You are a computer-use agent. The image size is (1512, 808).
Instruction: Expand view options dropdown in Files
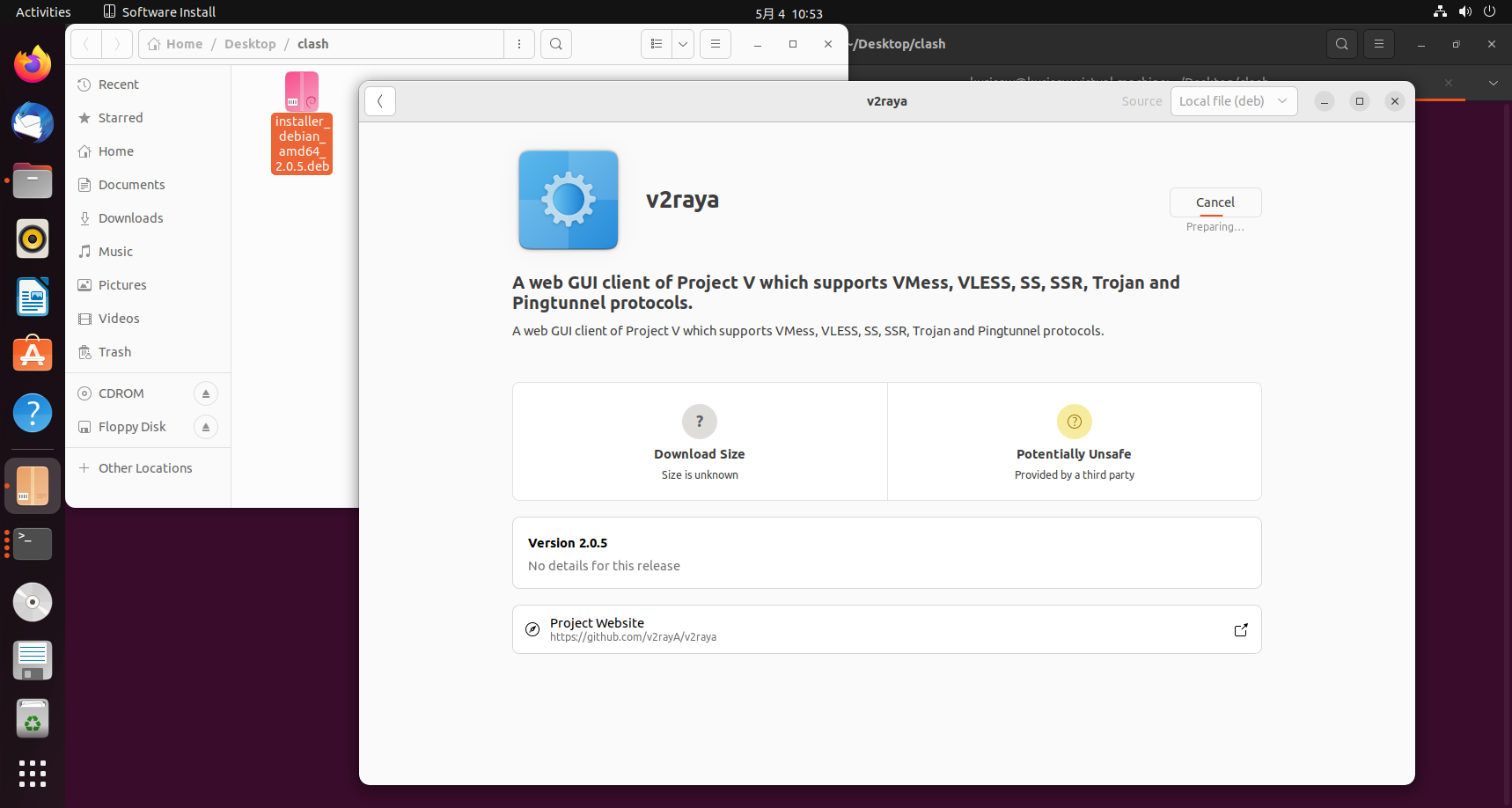click(x=683, y=44)
